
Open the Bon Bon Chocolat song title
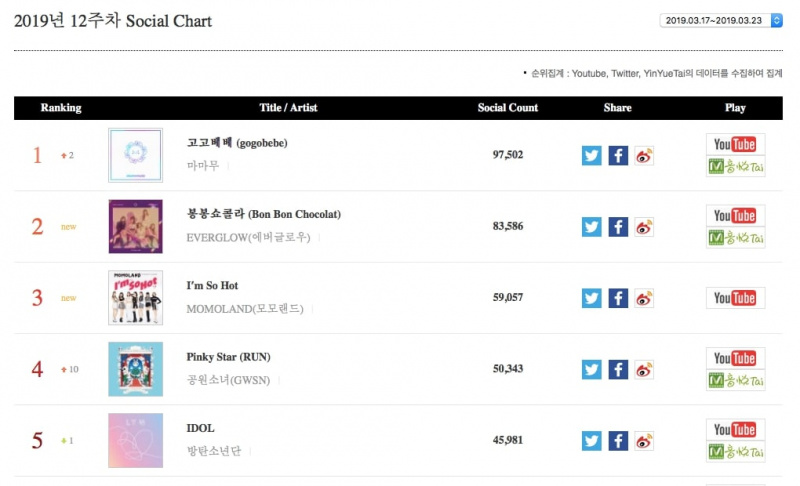[x=264, y=214]
